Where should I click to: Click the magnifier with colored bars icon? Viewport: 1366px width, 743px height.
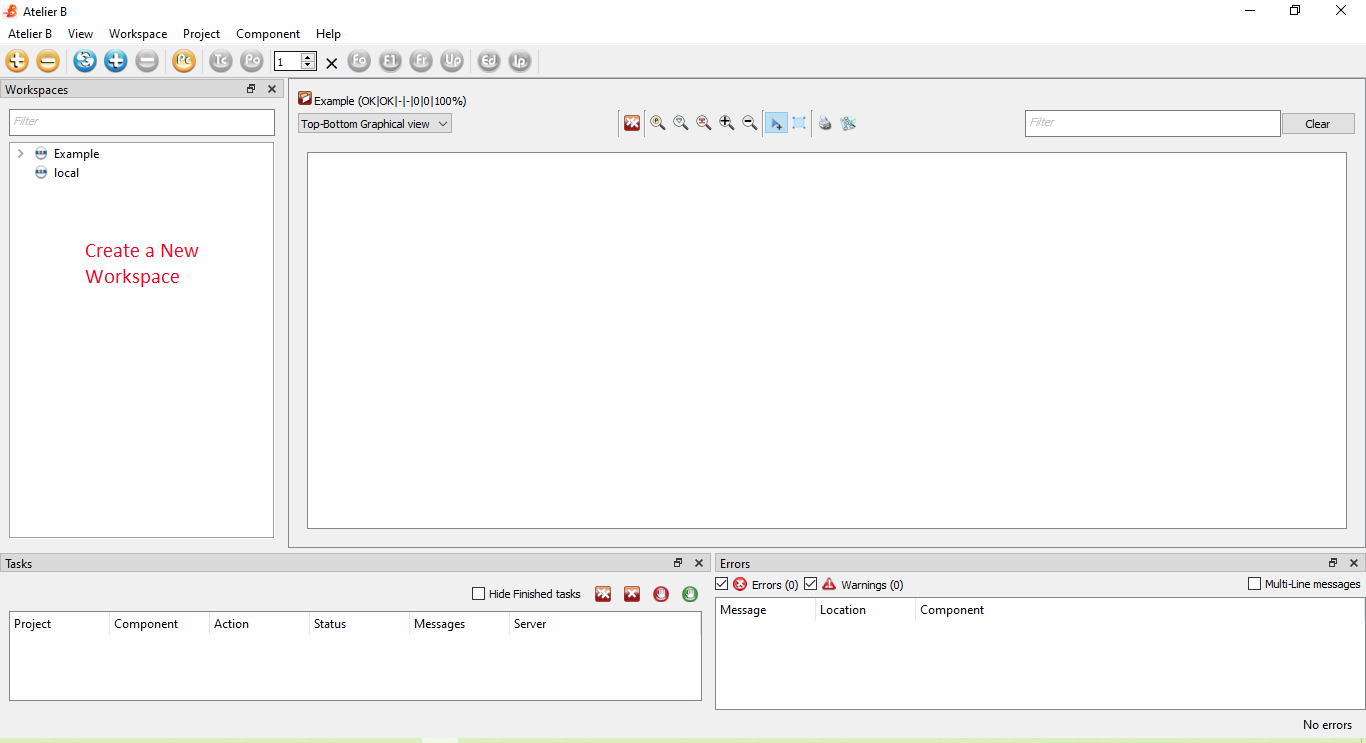(x=704, y=123)
